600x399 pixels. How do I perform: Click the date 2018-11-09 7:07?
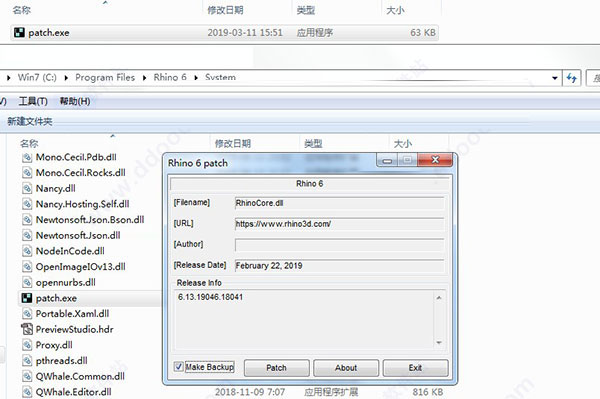(250, 392)
